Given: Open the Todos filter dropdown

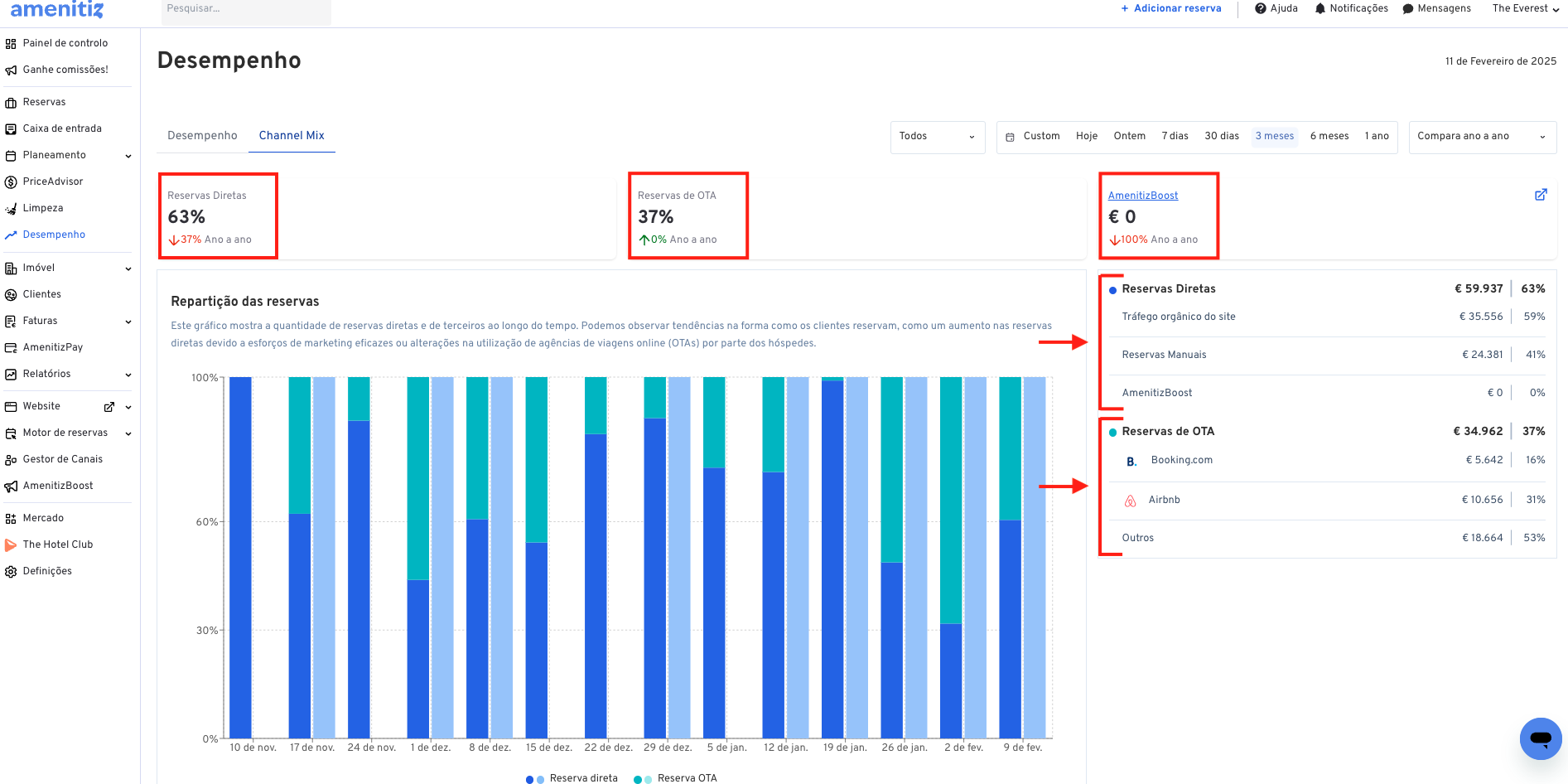Looking at the screenshot, I should point(938,137).
